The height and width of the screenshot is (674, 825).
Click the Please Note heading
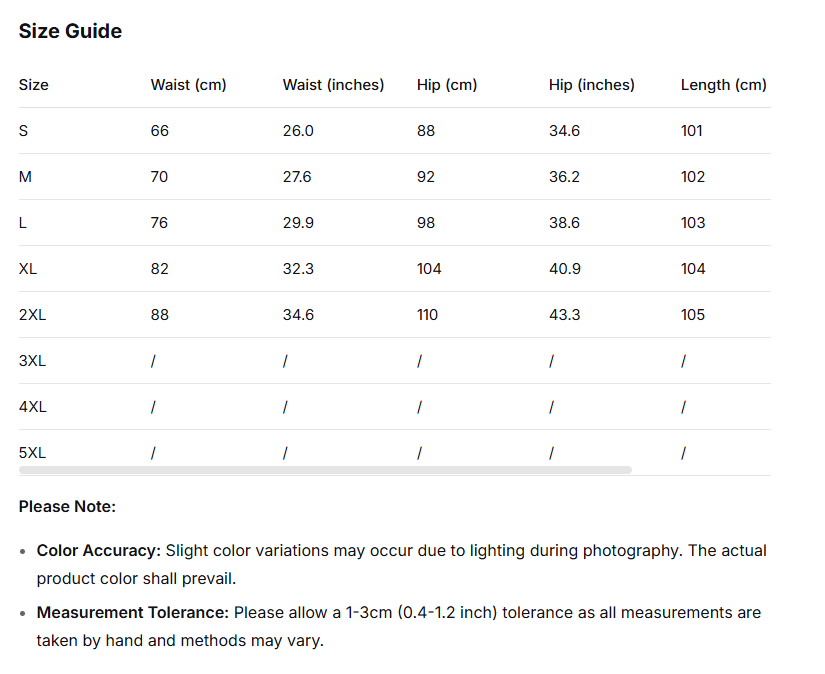point(67,507)
